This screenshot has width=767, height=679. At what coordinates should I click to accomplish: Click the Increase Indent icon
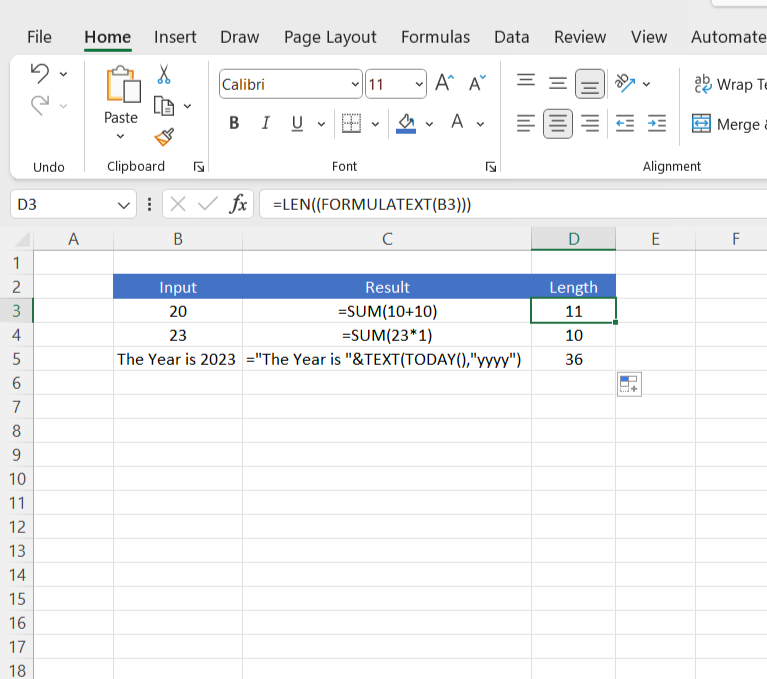tap(656, 124)
